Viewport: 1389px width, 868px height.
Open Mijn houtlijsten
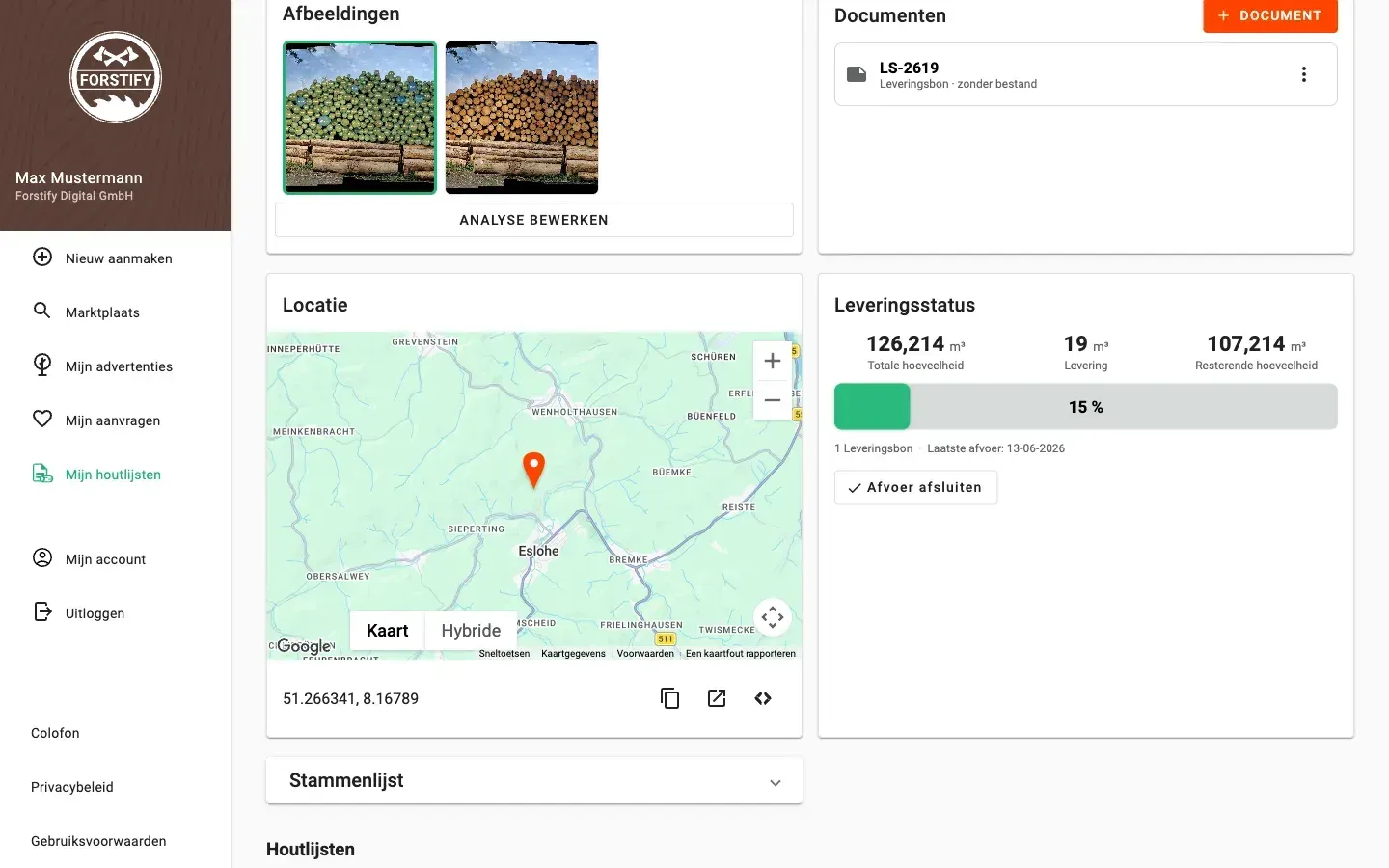[x=116, y=475]
